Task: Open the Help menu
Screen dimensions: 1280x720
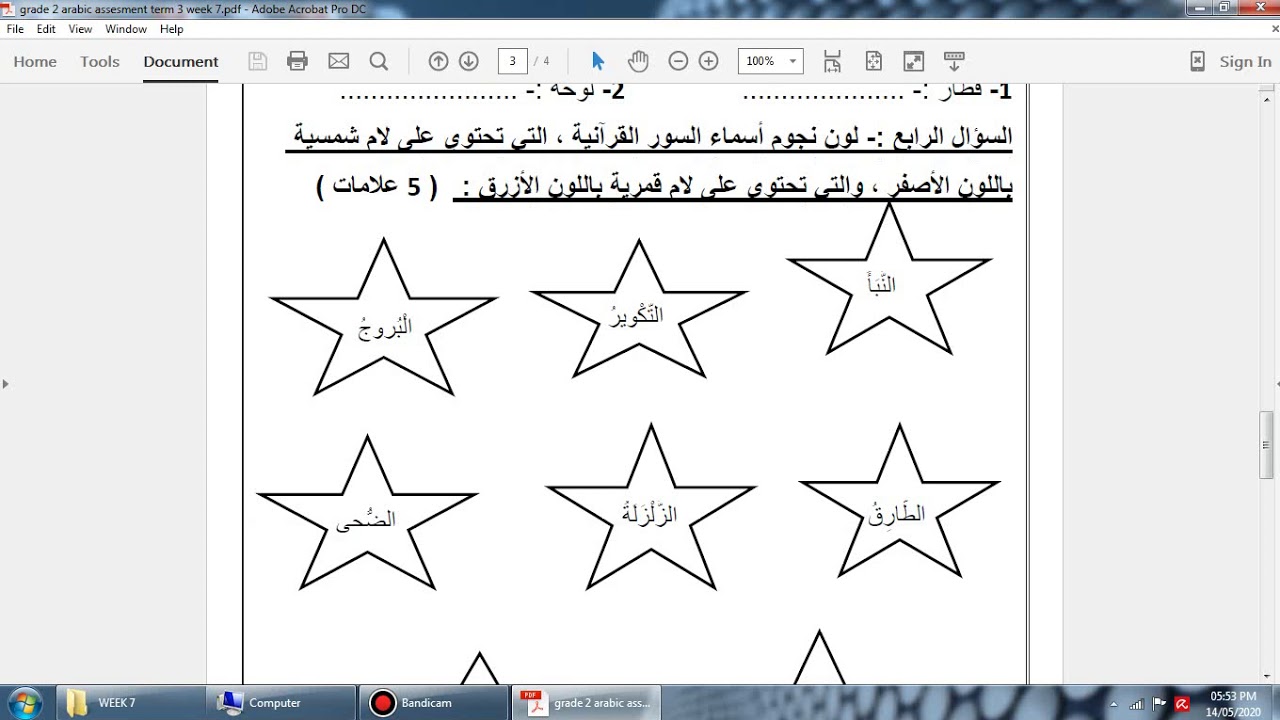Action: (171, 29)
